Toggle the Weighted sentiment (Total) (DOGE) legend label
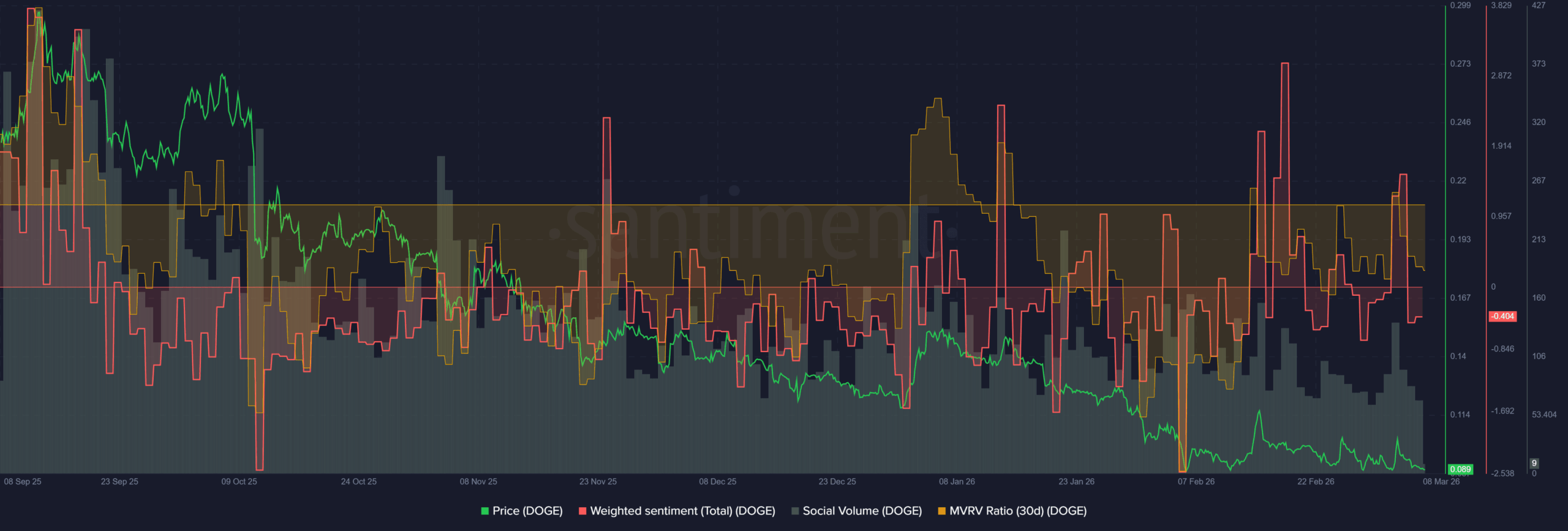 coord(682,511)
